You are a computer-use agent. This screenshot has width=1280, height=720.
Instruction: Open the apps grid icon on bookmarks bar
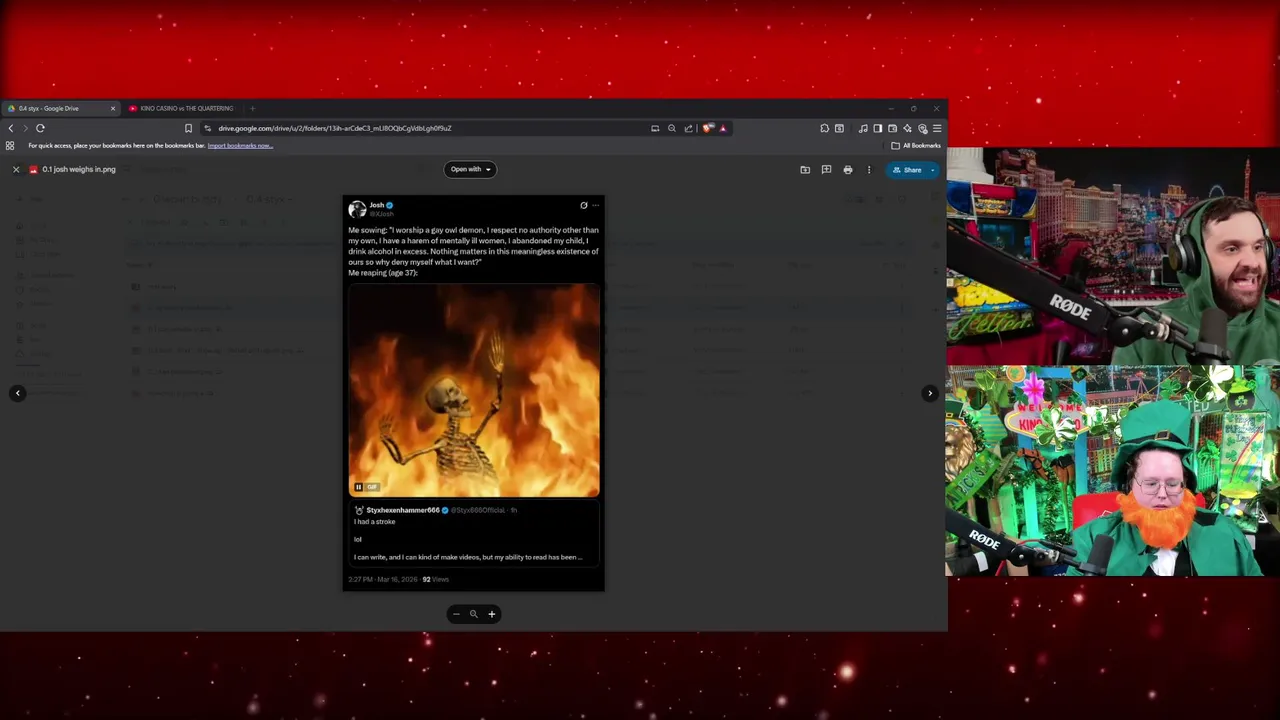(x=10, y=146)
